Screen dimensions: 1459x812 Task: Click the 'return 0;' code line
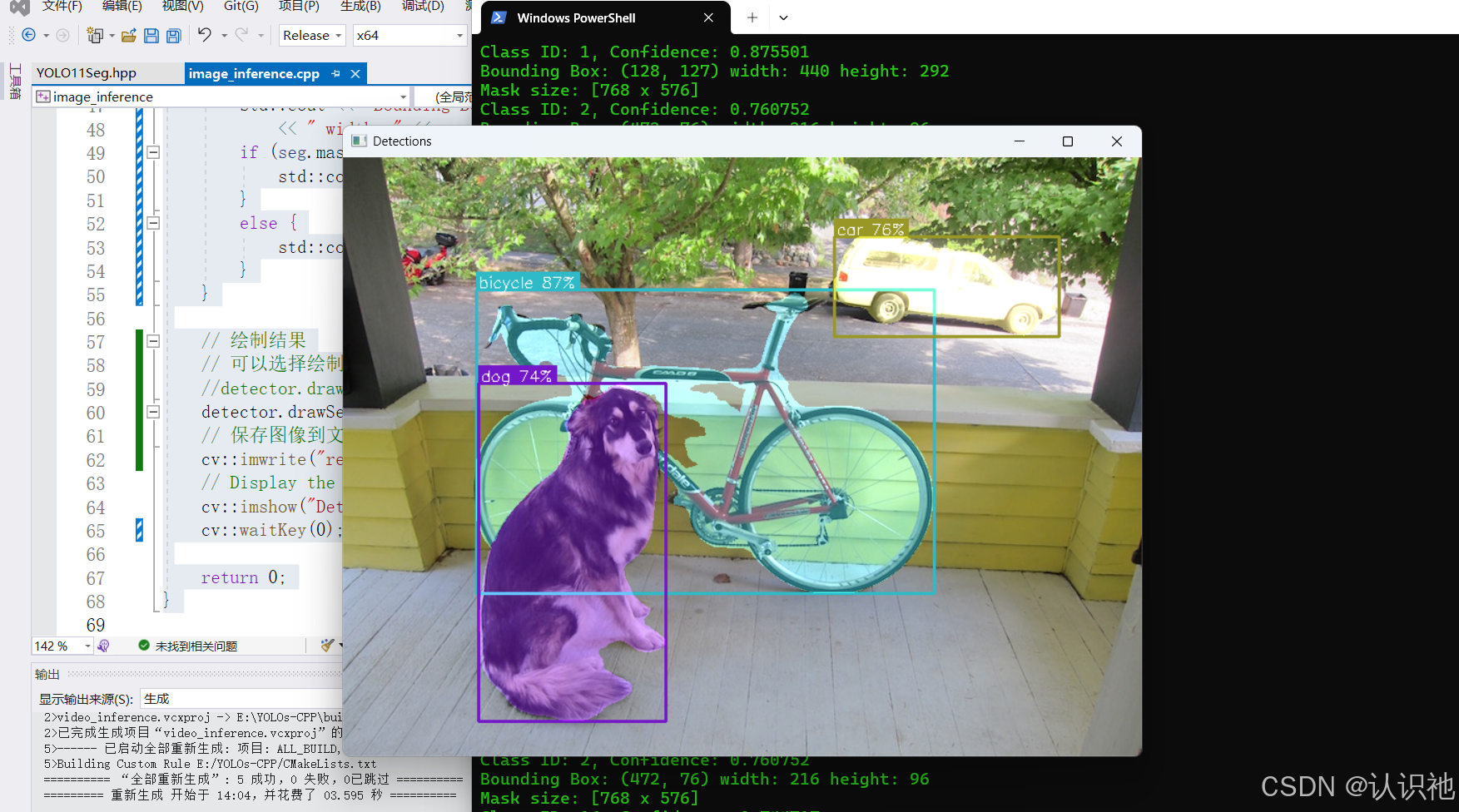[243, 577]
